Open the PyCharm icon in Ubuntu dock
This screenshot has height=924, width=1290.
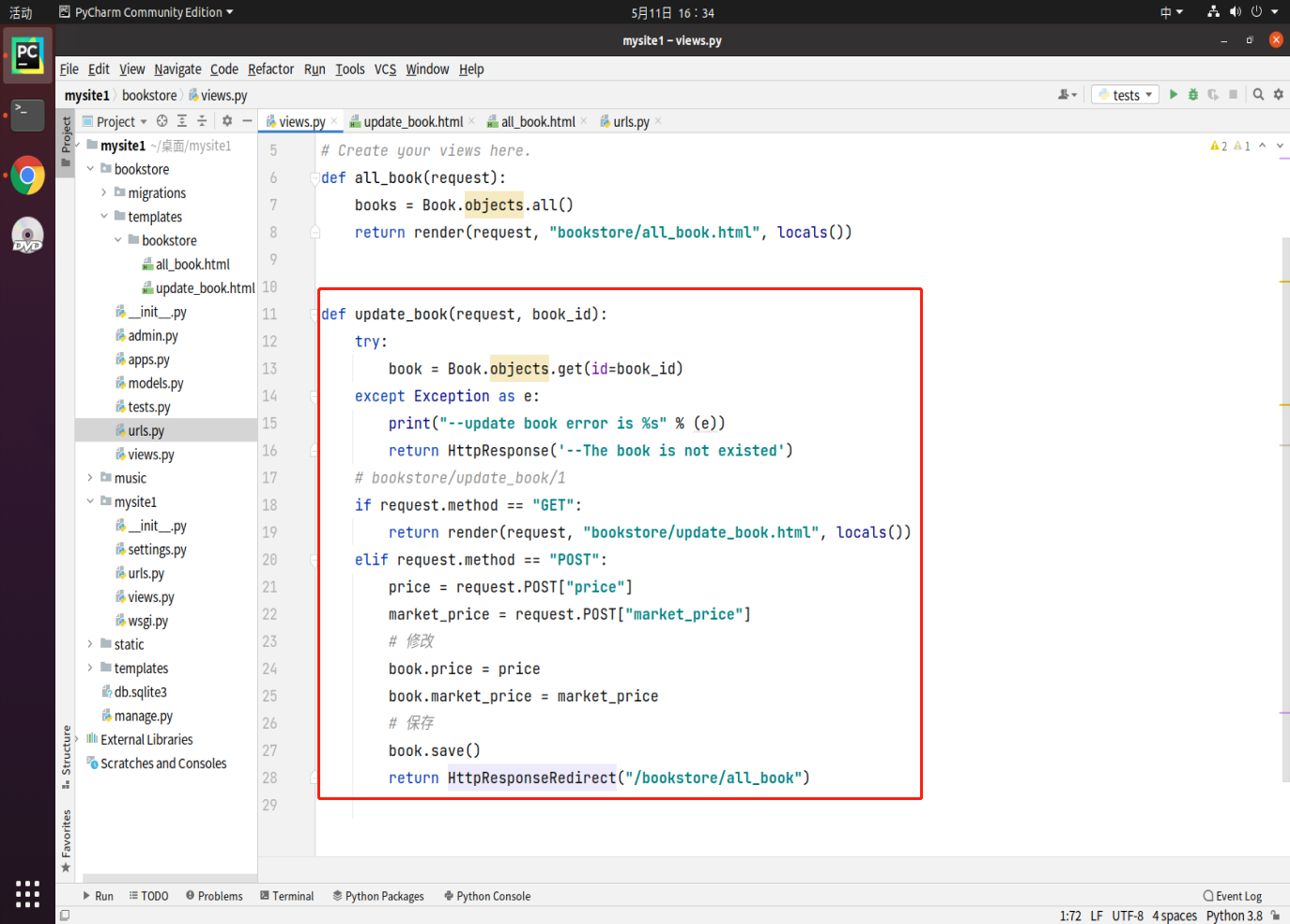point(27,55)
